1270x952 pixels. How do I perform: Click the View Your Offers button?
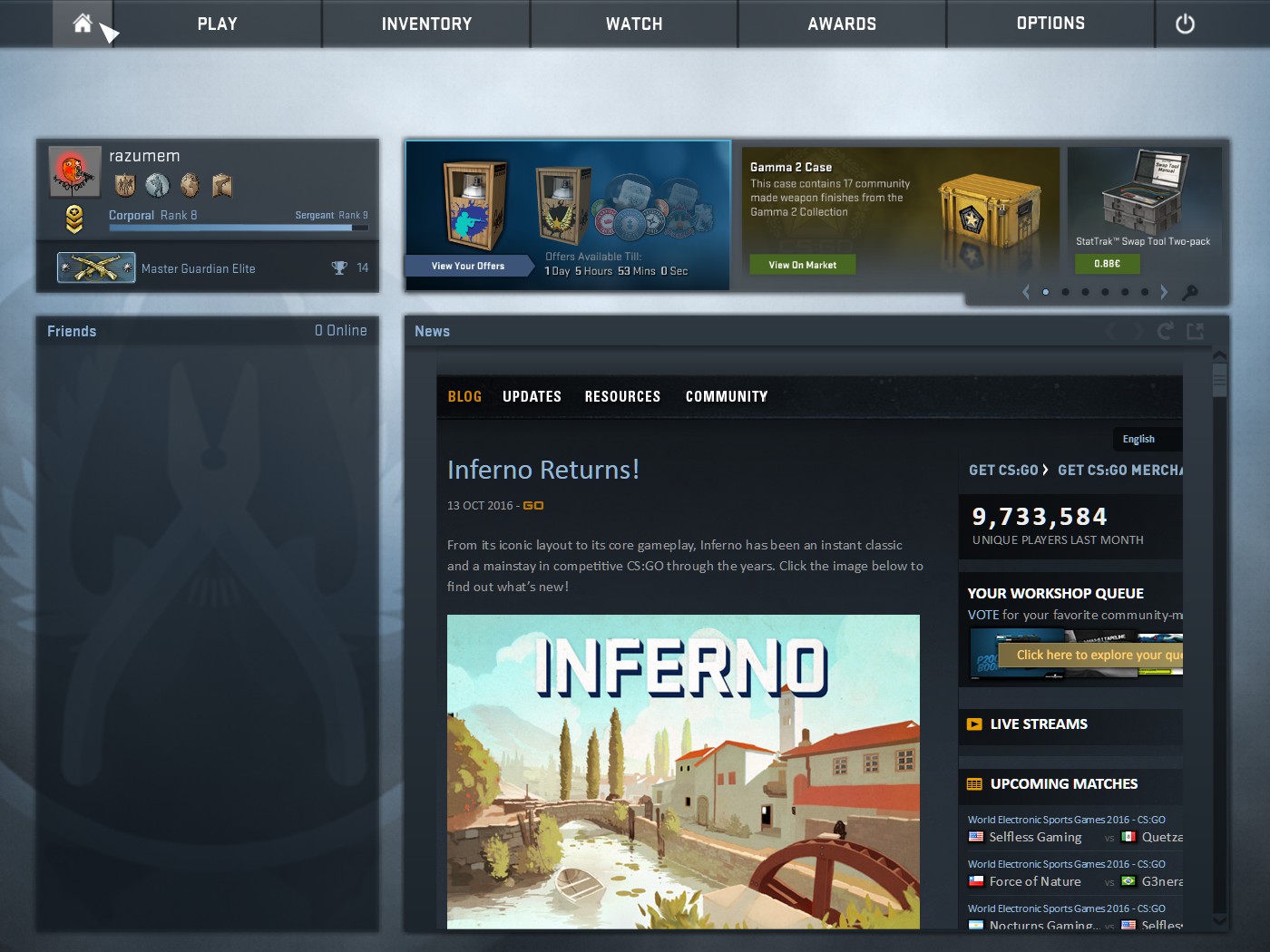(x=468, y=266)
